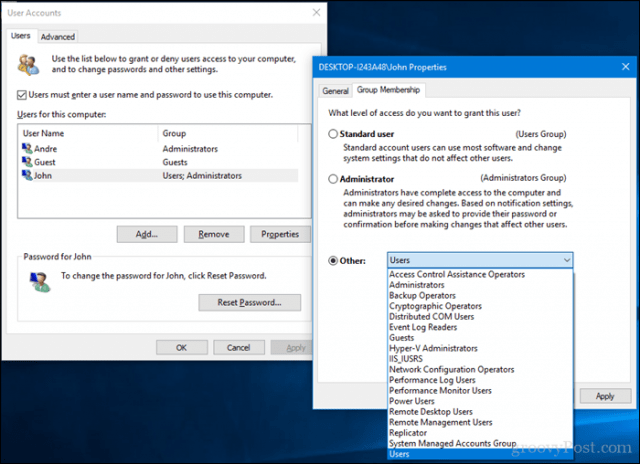Choose Network Configuration Operators from the dropdown
This screenshot has width=640, height=464.
tap(480, 369)
